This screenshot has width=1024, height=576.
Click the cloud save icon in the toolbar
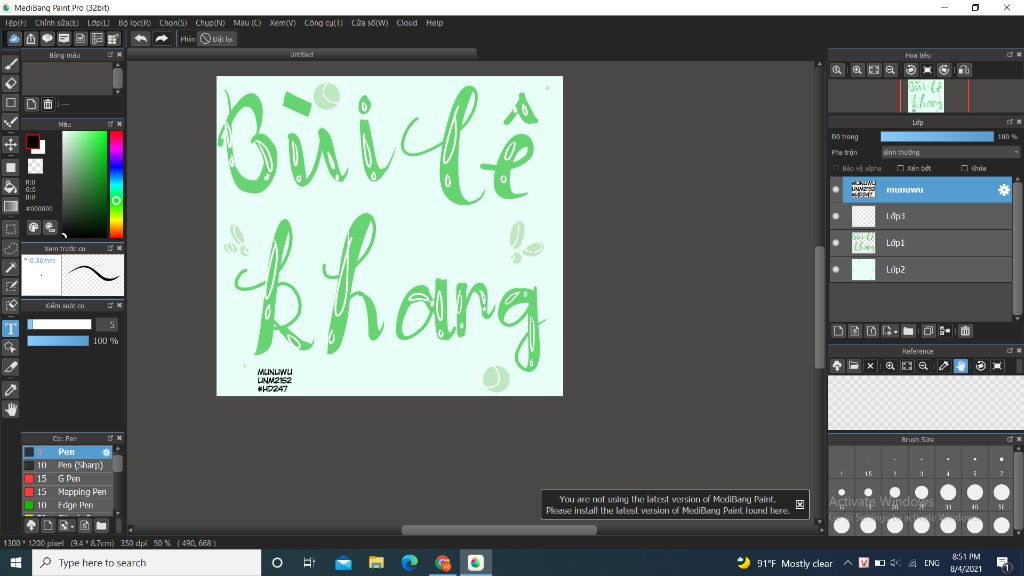14,39
